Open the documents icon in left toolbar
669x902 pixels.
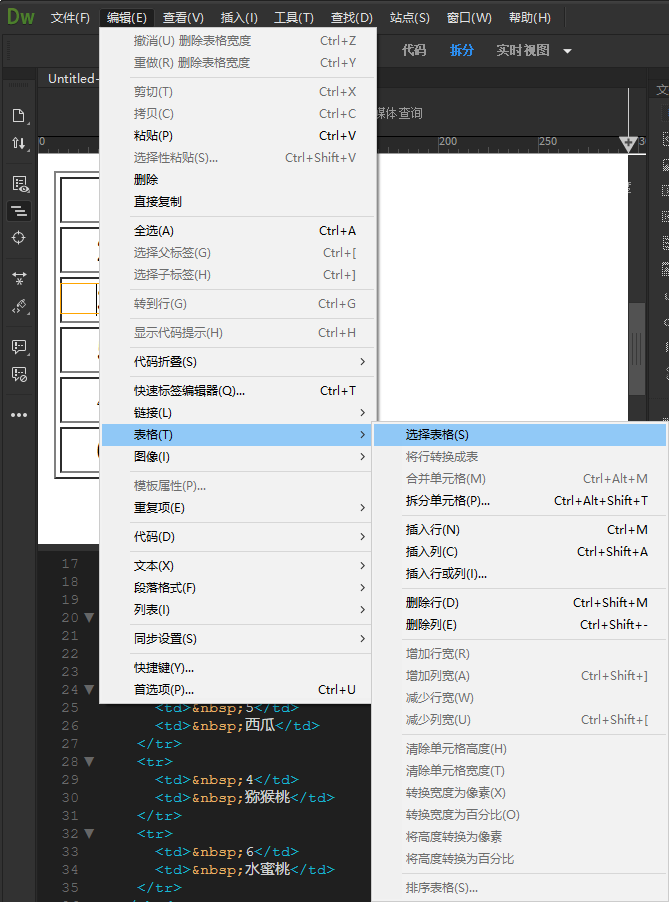(18, 116)
